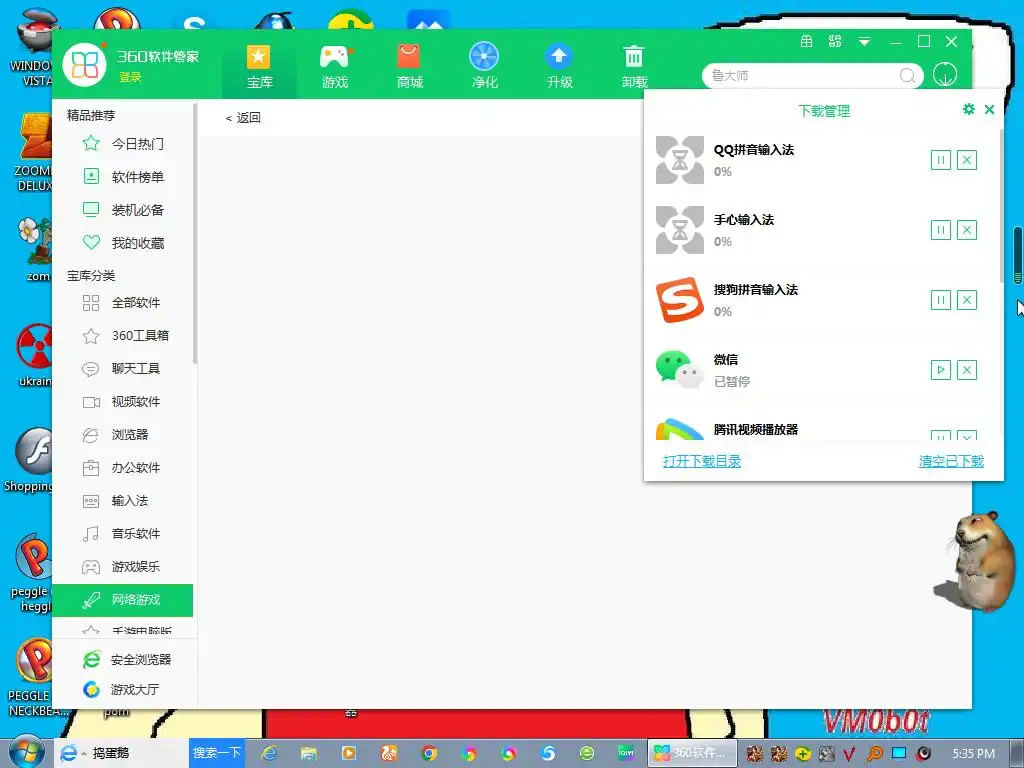Pause the 手心输入法 download
Viewport: 1024px width, 768px height.
(940, 230)
